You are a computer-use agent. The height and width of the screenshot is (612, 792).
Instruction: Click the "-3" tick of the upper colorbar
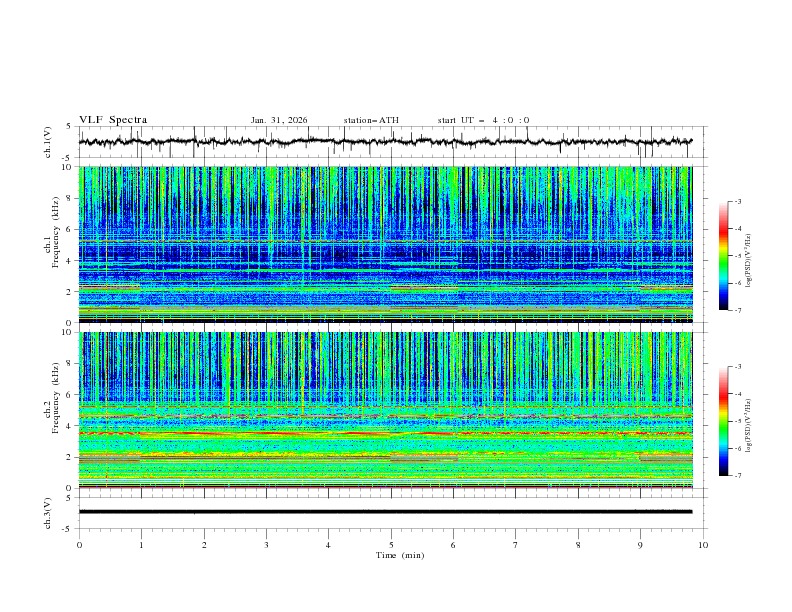point(737,201)
